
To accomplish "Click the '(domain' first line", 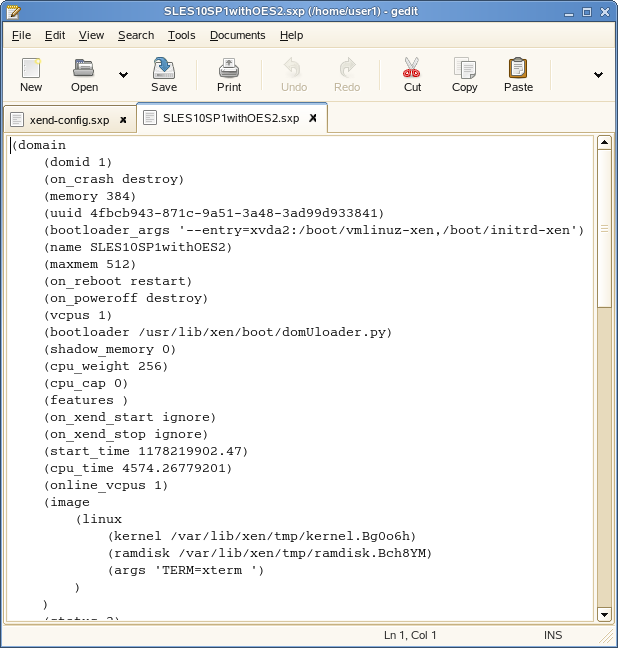I will coord(38,145).
